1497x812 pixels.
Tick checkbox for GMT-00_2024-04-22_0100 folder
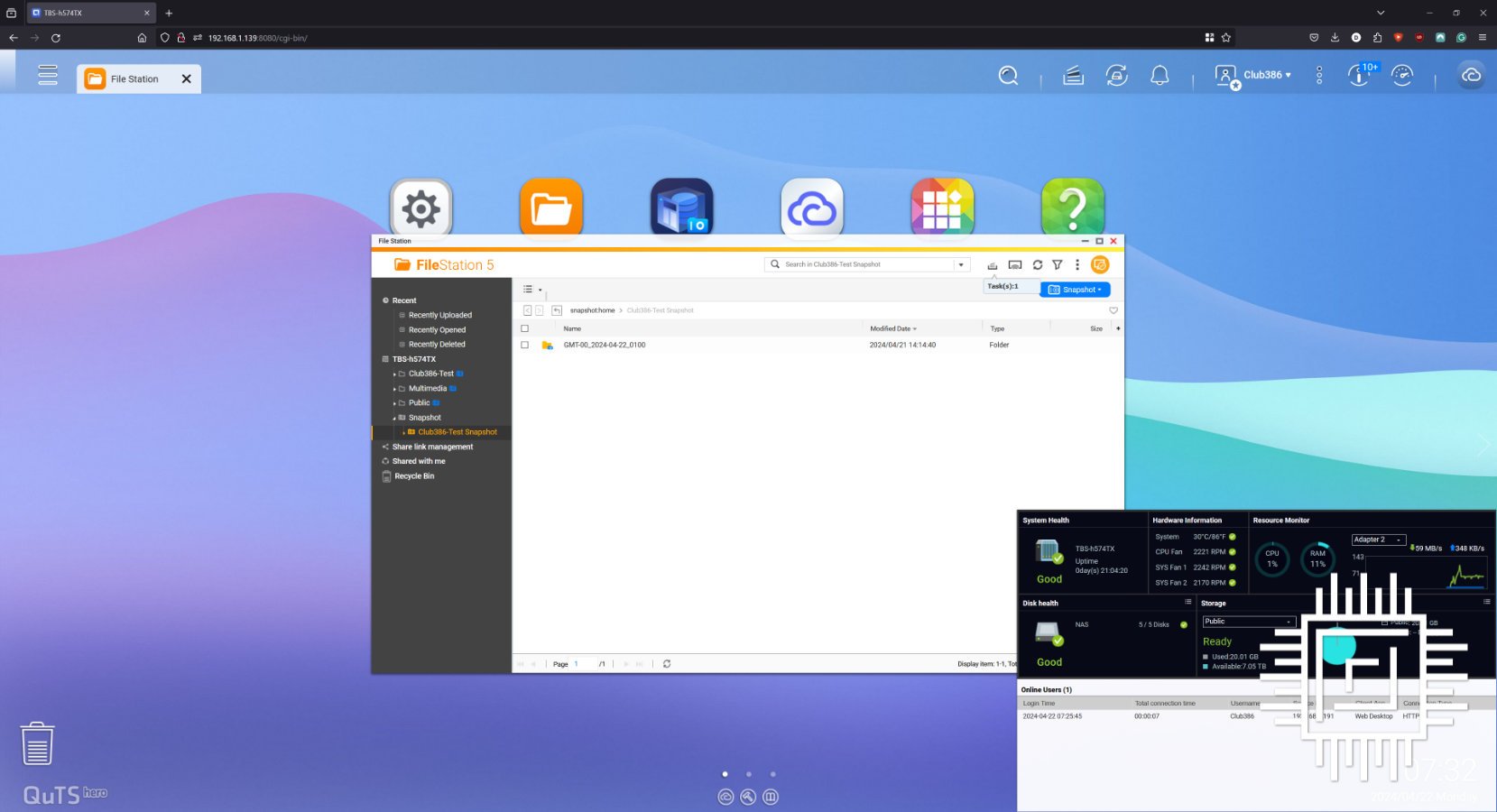pyautogui.click(x=525, y=345)
